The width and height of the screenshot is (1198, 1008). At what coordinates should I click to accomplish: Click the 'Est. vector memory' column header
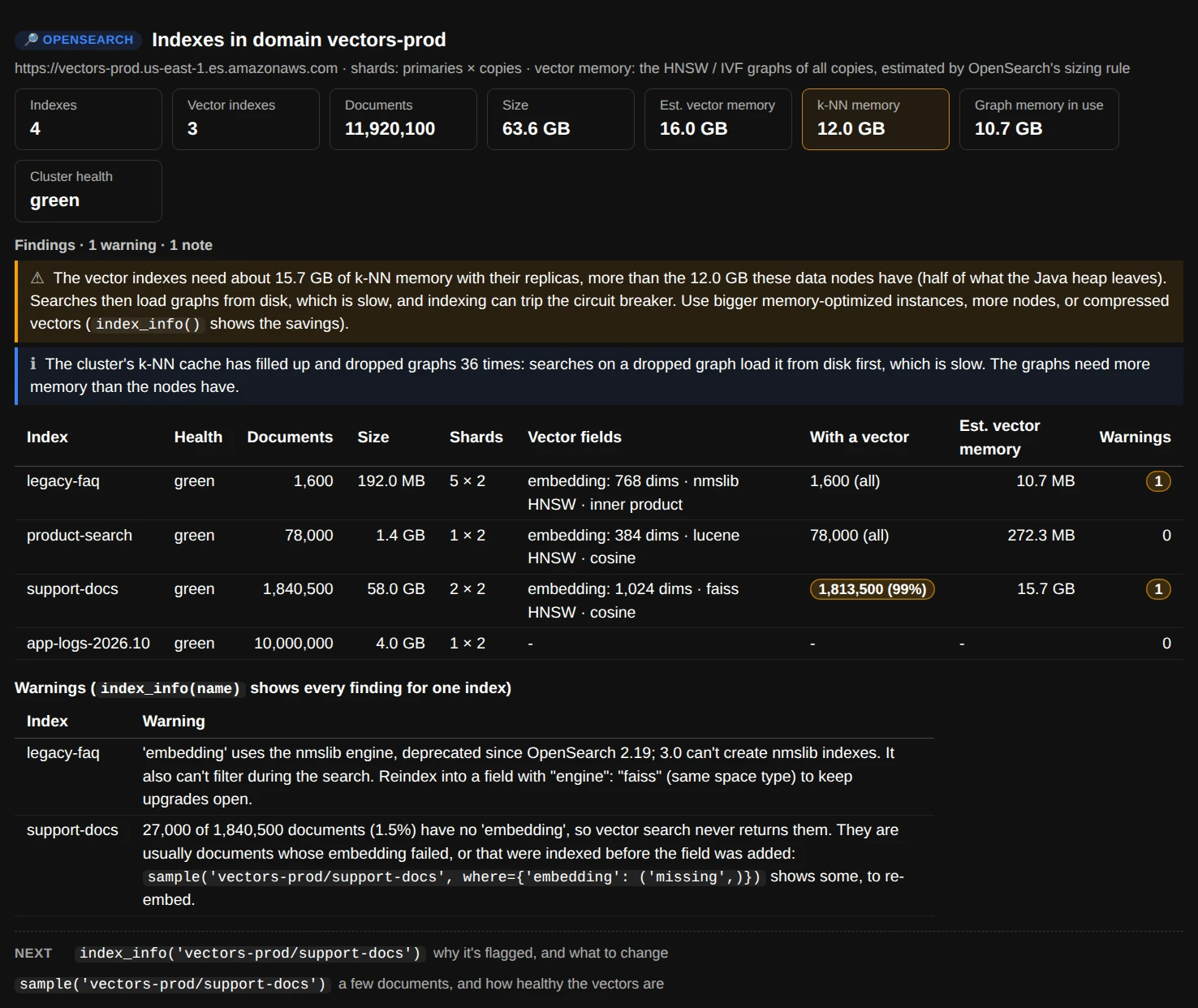[x=1000, y=437]
